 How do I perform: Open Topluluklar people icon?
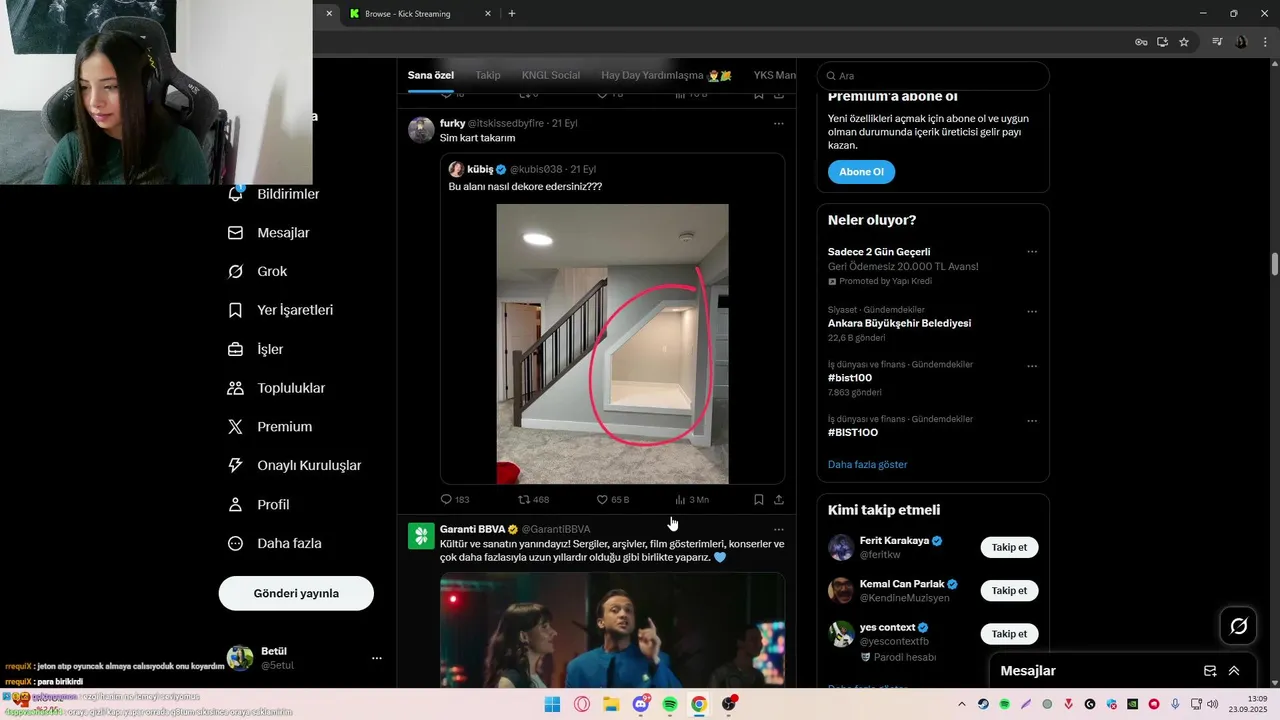(236, 388)
